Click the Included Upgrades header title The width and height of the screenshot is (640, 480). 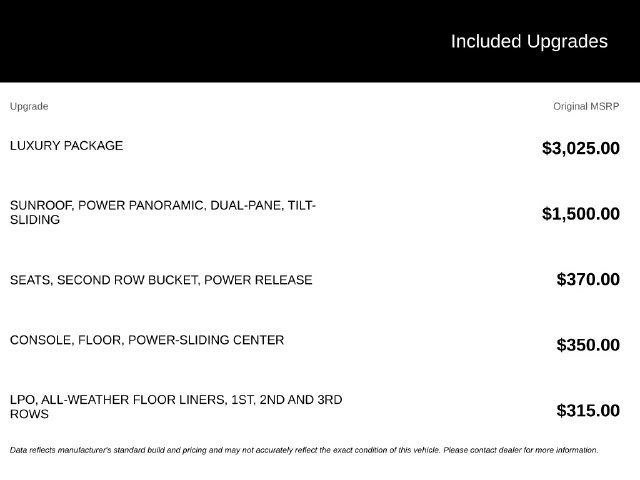[529, 41]
